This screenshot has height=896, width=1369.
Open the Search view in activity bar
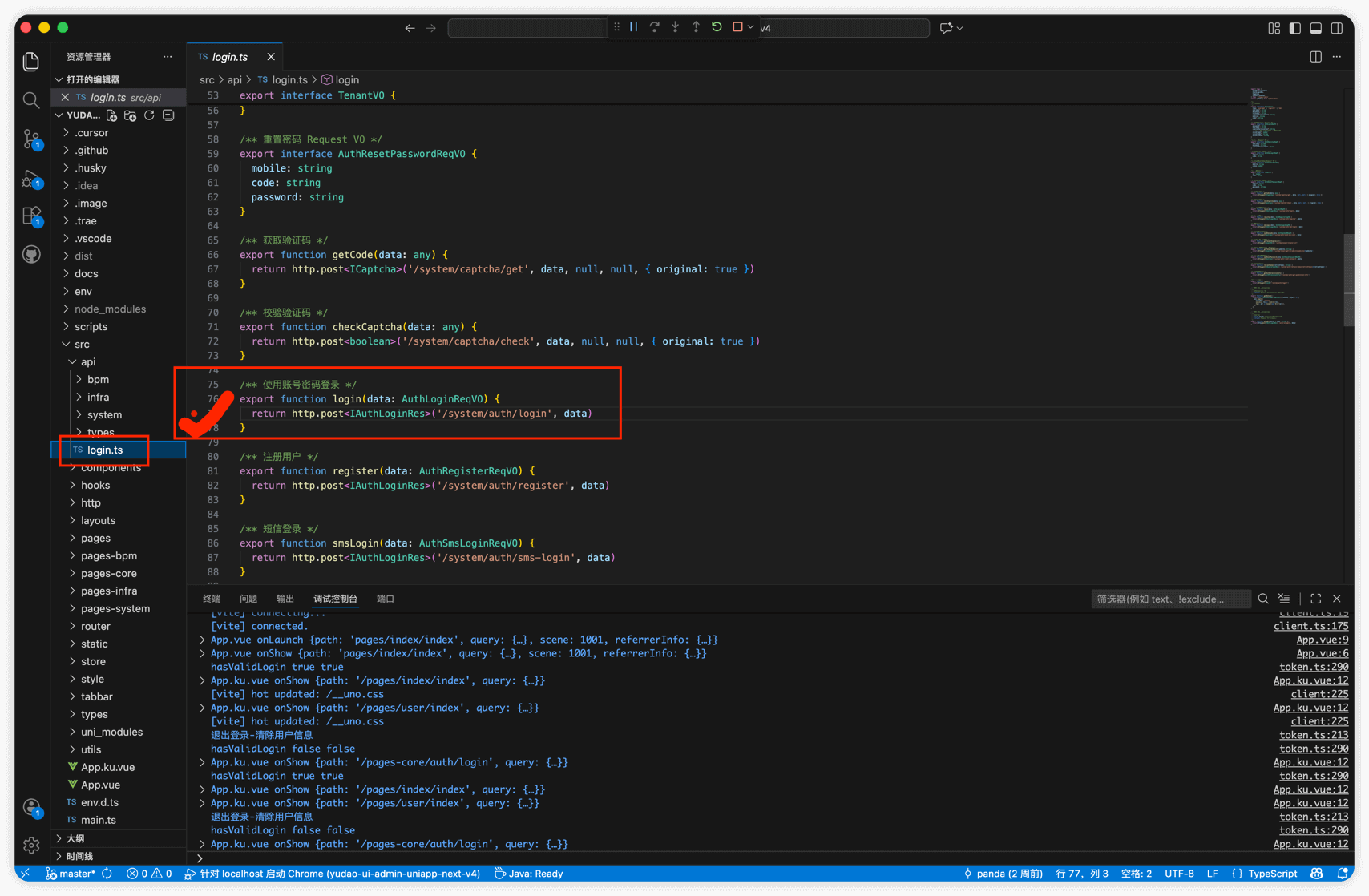click(x=31, y=100)
